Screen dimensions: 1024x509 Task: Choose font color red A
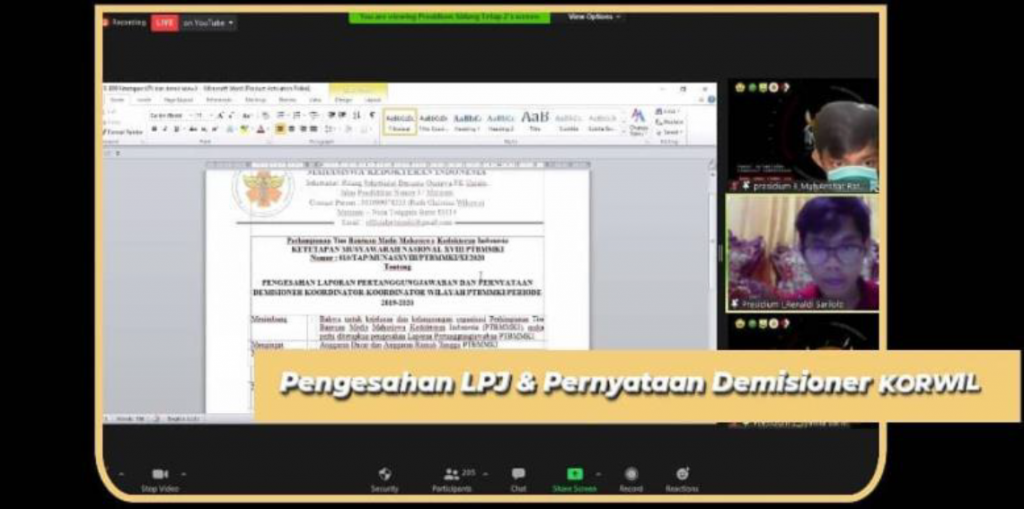pyautogui.click(x=261, y=129)
